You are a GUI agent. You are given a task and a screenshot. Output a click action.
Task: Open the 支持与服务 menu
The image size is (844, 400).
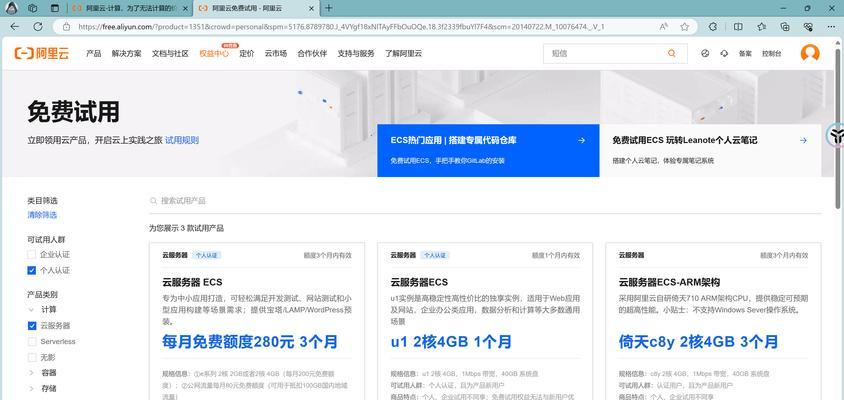[356, 53]
